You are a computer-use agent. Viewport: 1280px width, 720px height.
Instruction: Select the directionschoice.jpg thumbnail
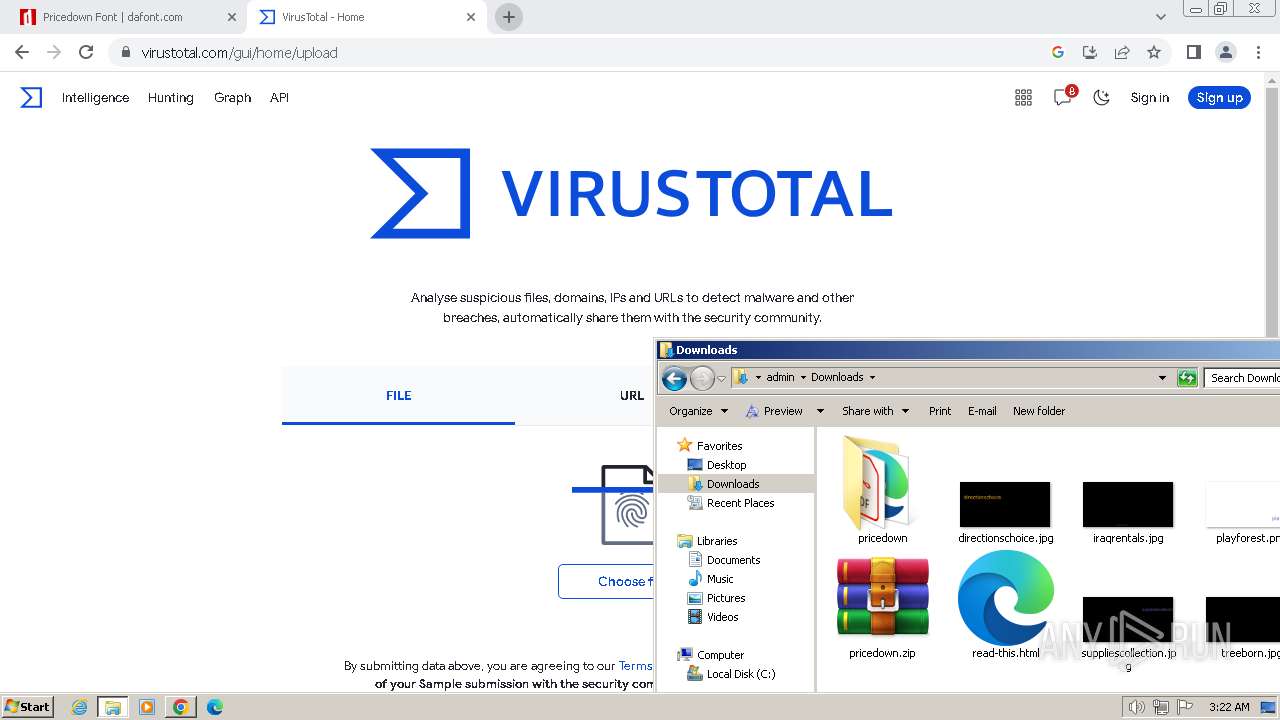[1005, 504]
